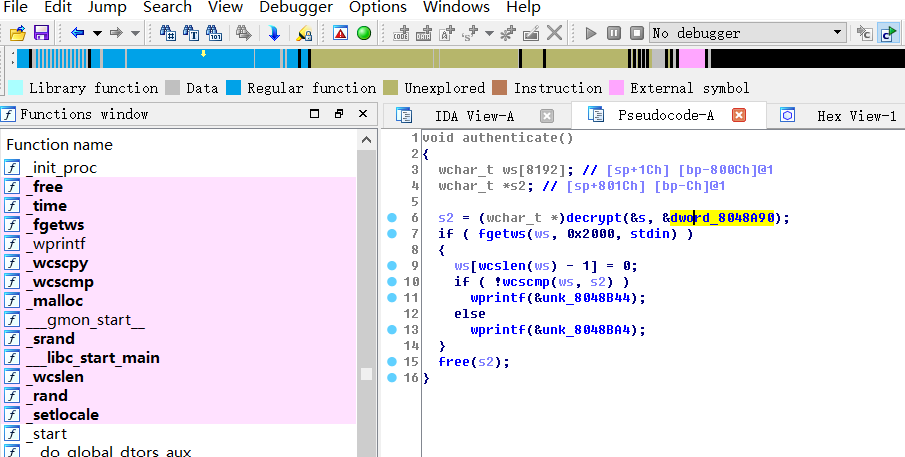This screenshot has height=457, width=905.
Task: Click the highlighted dword_8048A90 identifier
Action: point(722,218)
